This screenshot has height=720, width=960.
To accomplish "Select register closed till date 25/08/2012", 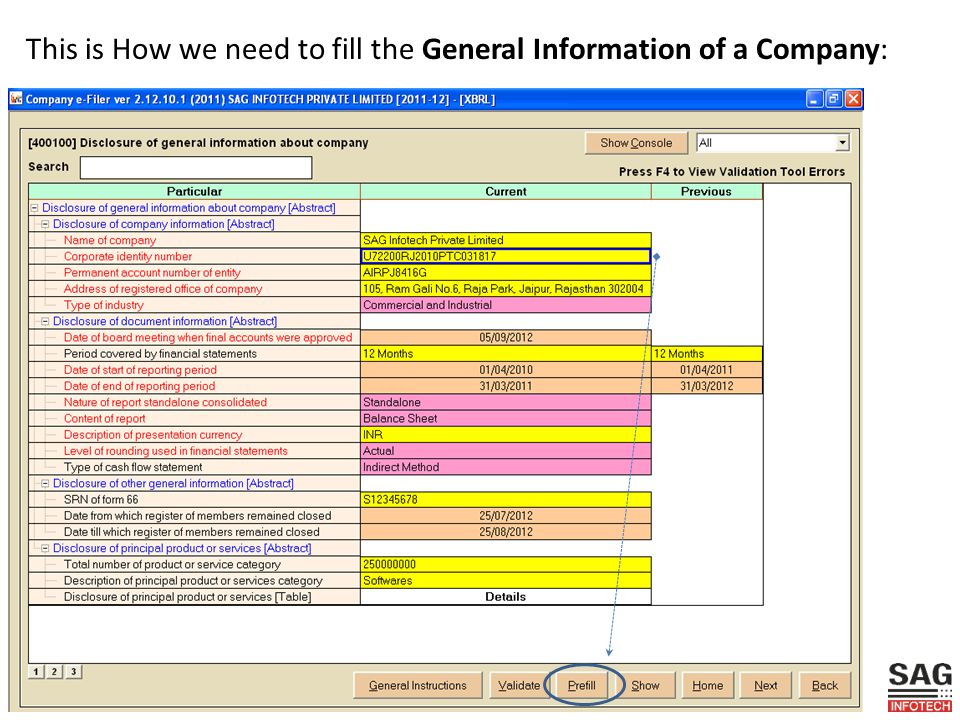I will [506, 532].
